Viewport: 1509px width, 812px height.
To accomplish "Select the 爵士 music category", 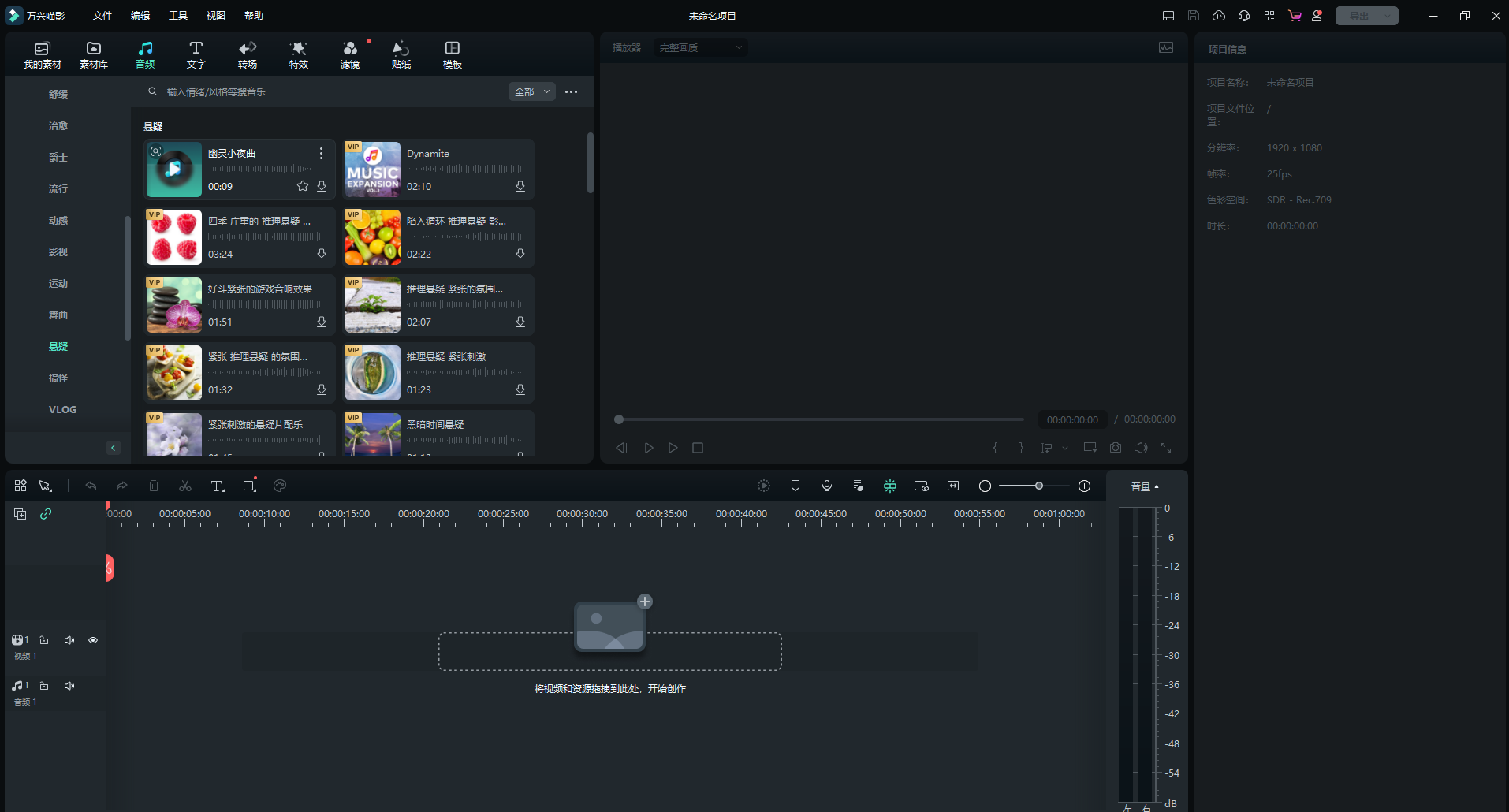I will pyautogui.click(x=58, y=158).
